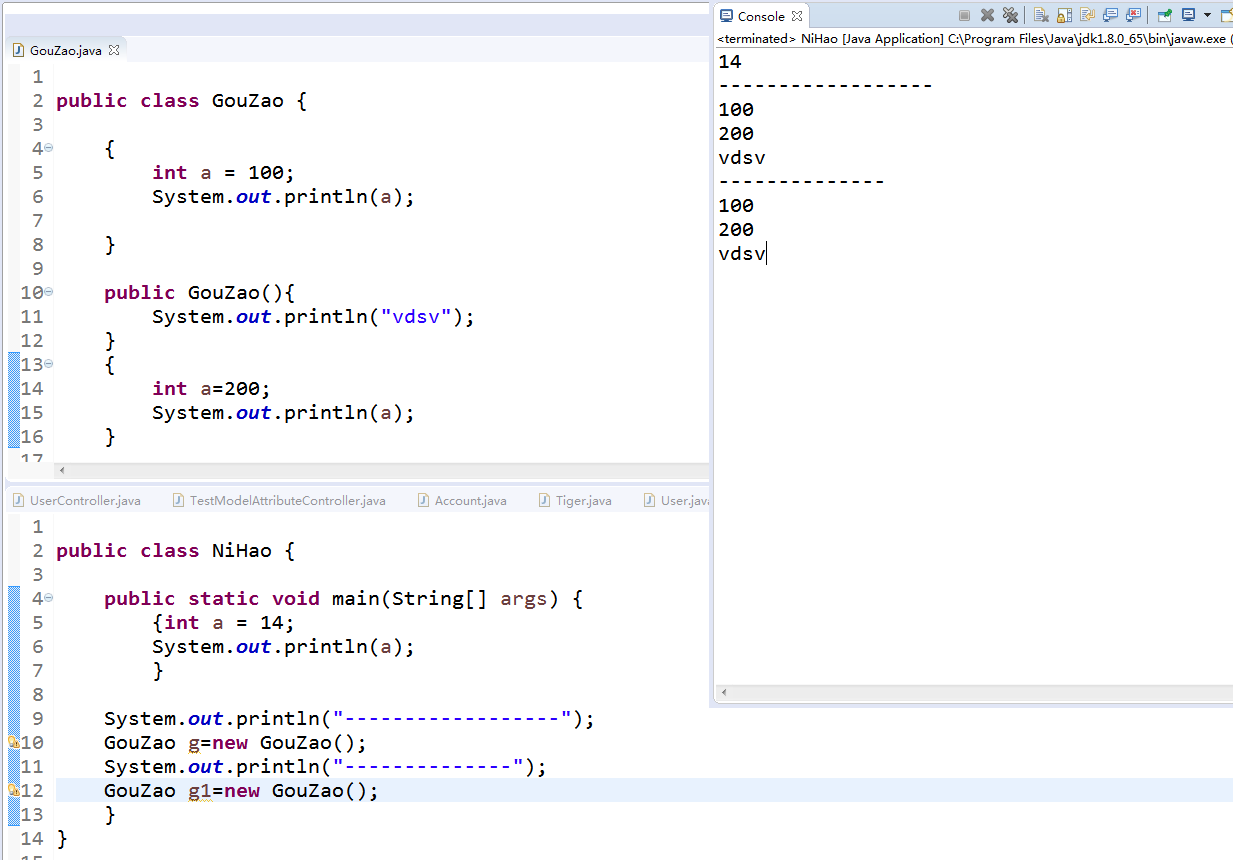Clear the Console output
The image size is (1233, 860).
[1041, 15]
